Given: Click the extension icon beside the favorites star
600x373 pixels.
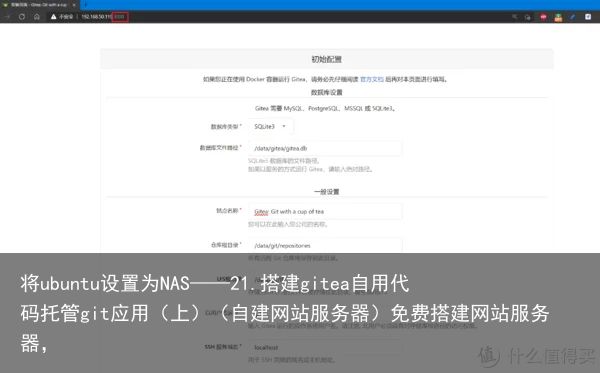Looking at the screenshot, I should point(528,17).
